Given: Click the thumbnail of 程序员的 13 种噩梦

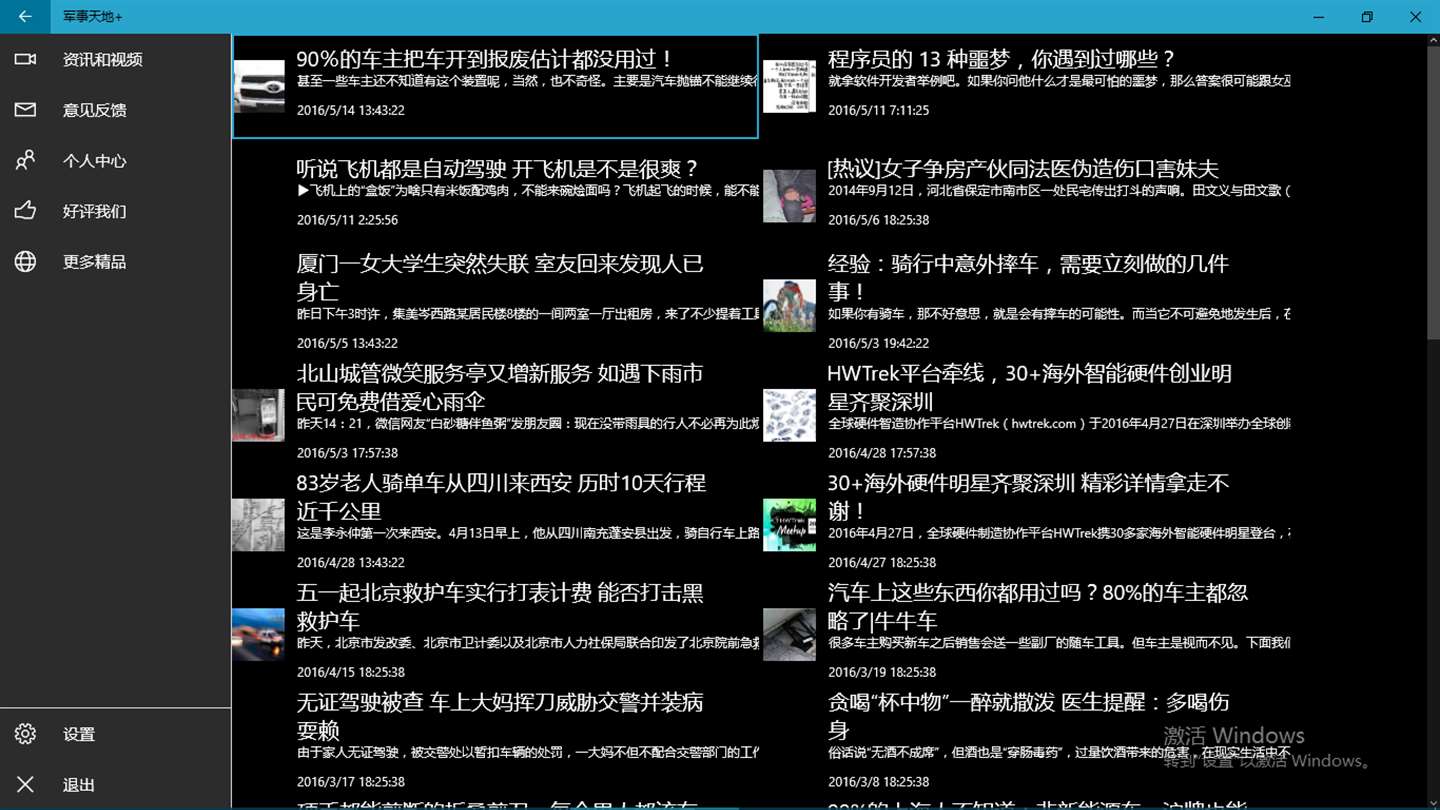Looking at the screenshot, I should coord(789,86).
